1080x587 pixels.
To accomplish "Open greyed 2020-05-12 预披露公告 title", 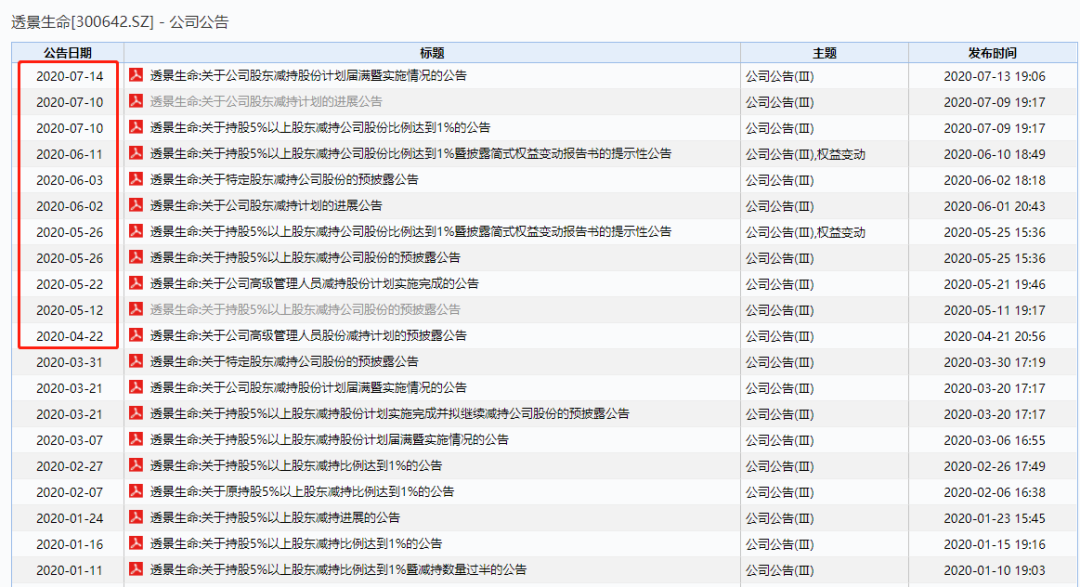I will pos(305,309).
